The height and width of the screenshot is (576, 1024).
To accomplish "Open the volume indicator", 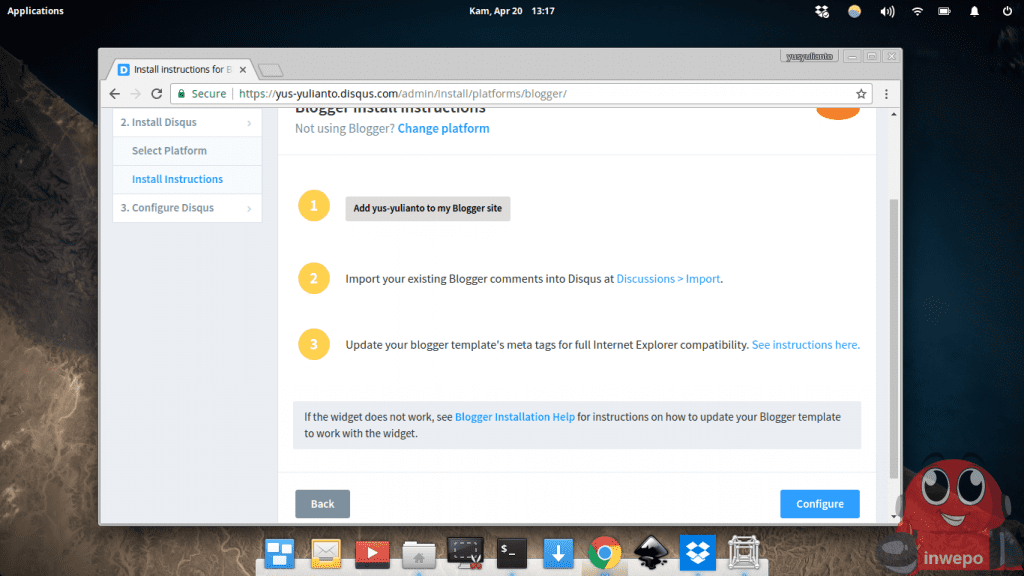I will coord(887,11).
